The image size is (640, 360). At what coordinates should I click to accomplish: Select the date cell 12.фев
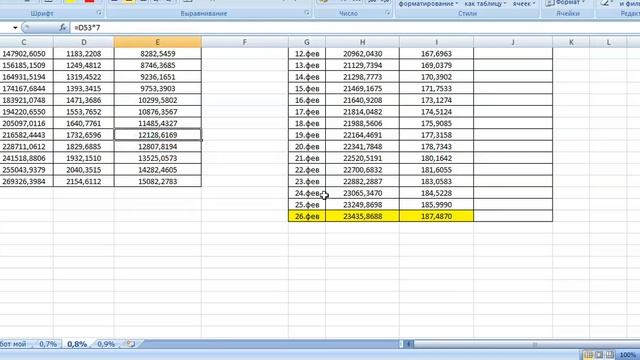tap(307, 53)
